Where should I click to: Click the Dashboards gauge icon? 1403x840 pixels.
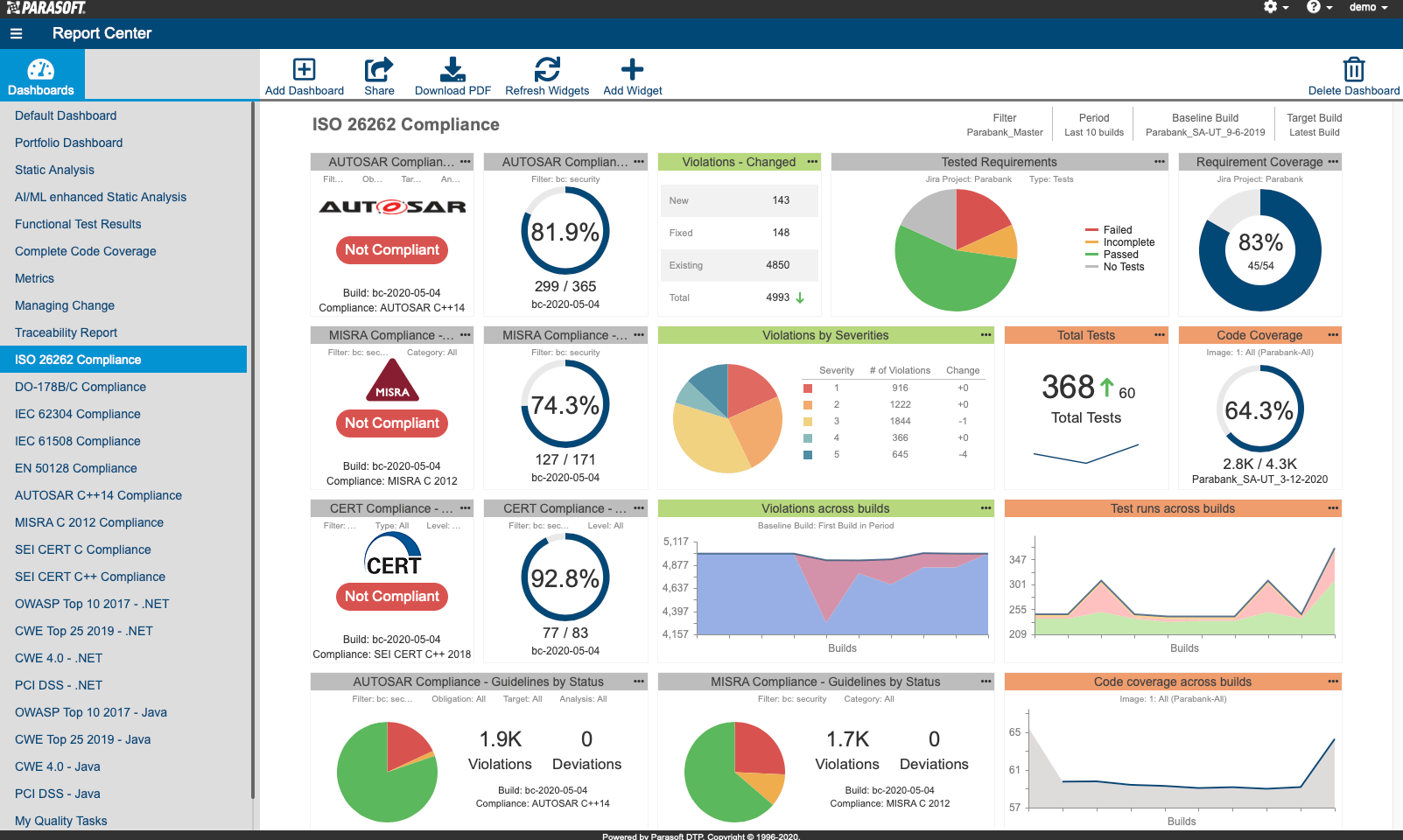(41, 69)
